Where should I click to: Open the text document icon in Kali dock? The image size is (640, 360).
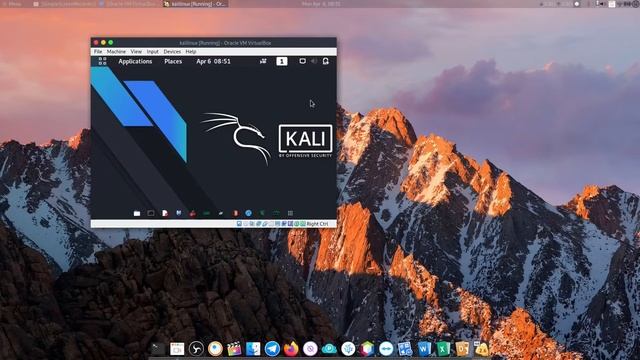point(165,213)
